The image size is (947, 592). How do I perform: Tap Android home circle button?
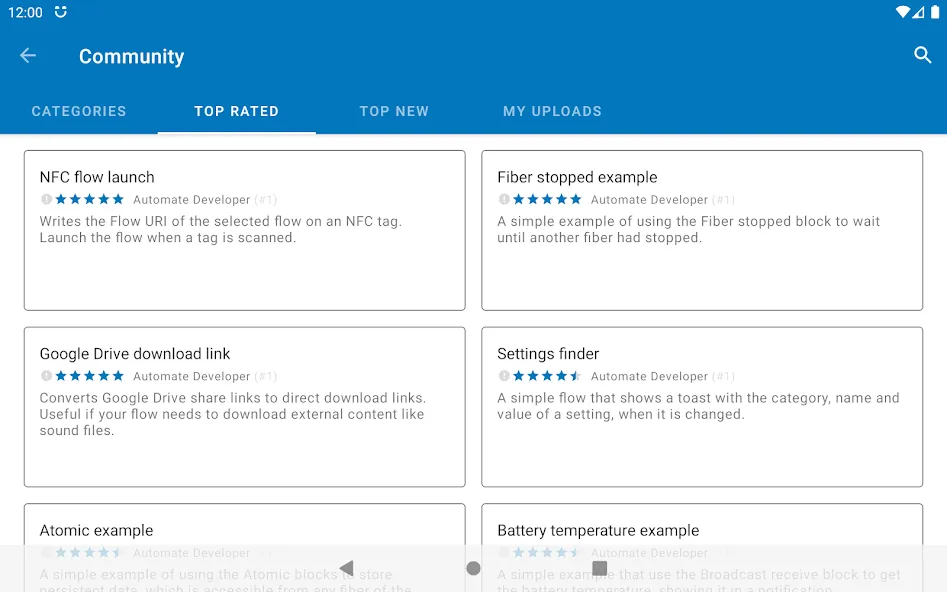(474, 568)
